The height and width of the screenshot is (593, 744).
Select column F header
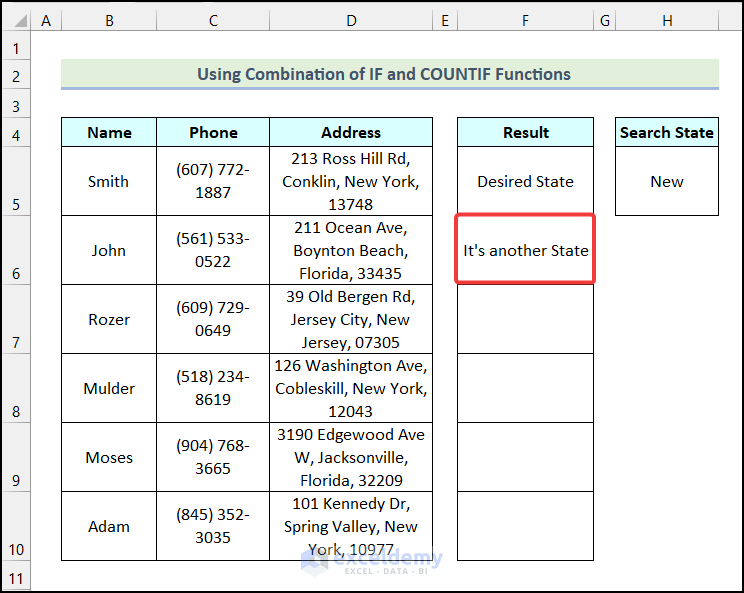(525, 21)
